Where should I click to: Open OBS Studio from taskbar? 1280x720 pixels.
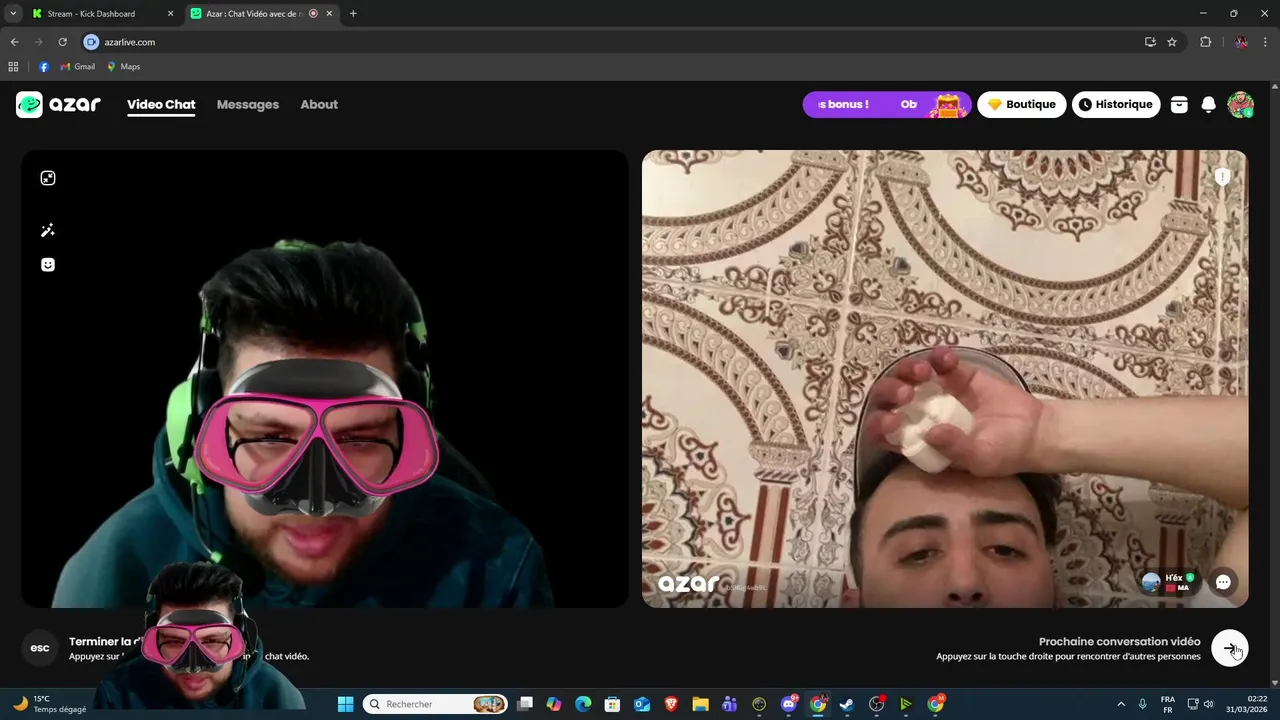[x=876, y=704]
